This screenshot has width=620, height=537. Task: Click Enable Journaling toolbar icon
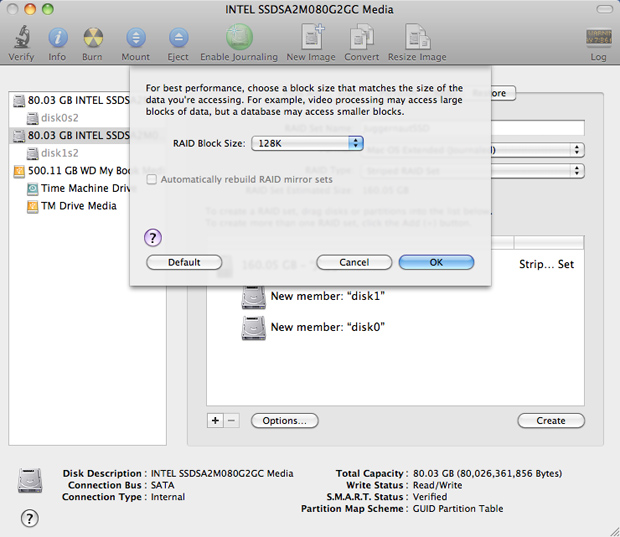[x=239, y=37]
